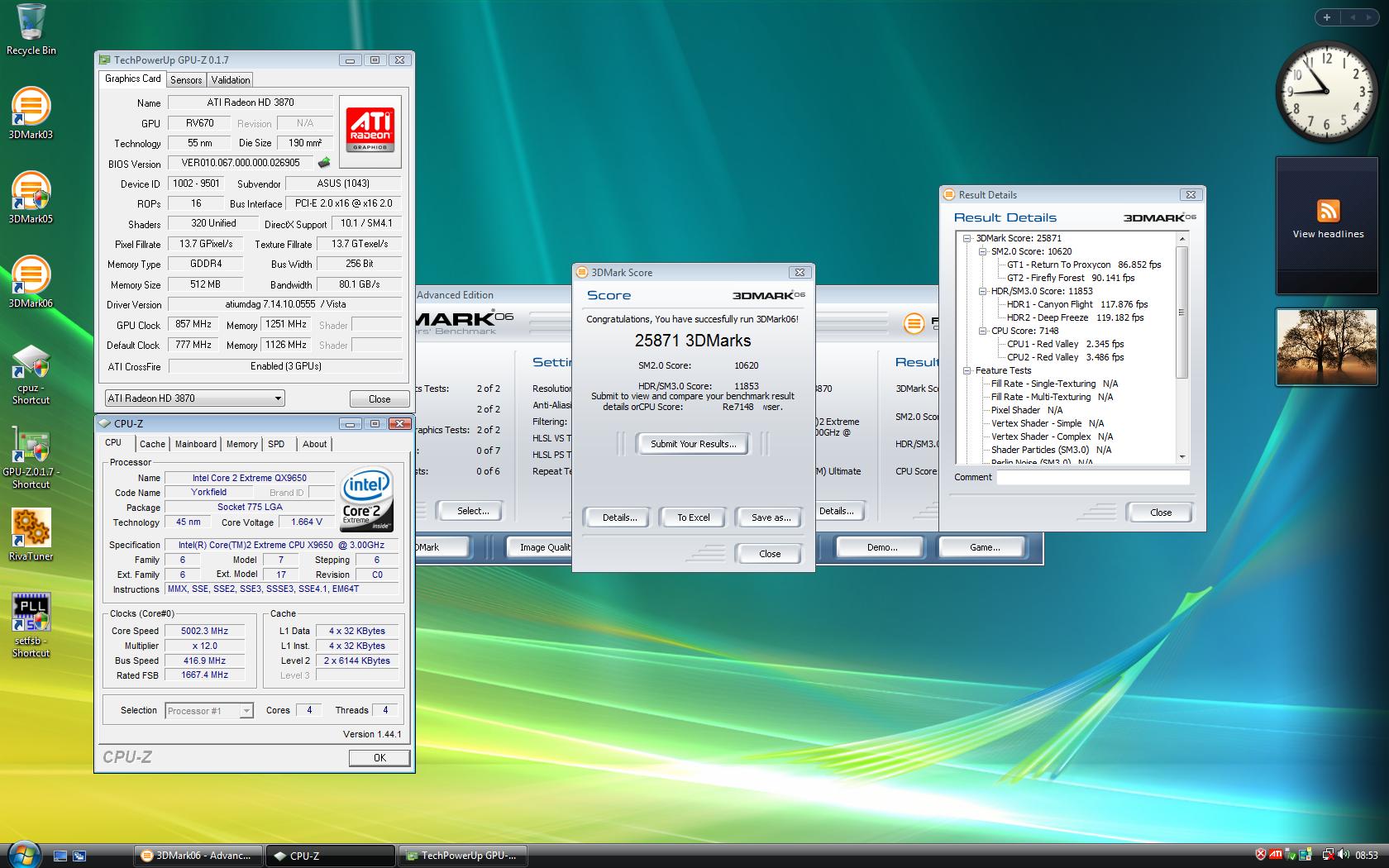Viewport: 1389px width, 868px height.
Task: Click the red security shield tray icon
Action: coord(1261,855)
